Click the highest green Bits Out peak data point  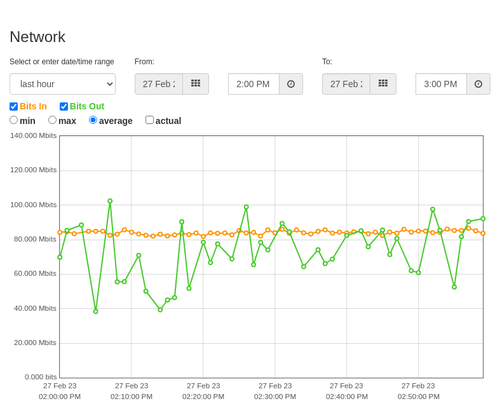coord(110,201)
